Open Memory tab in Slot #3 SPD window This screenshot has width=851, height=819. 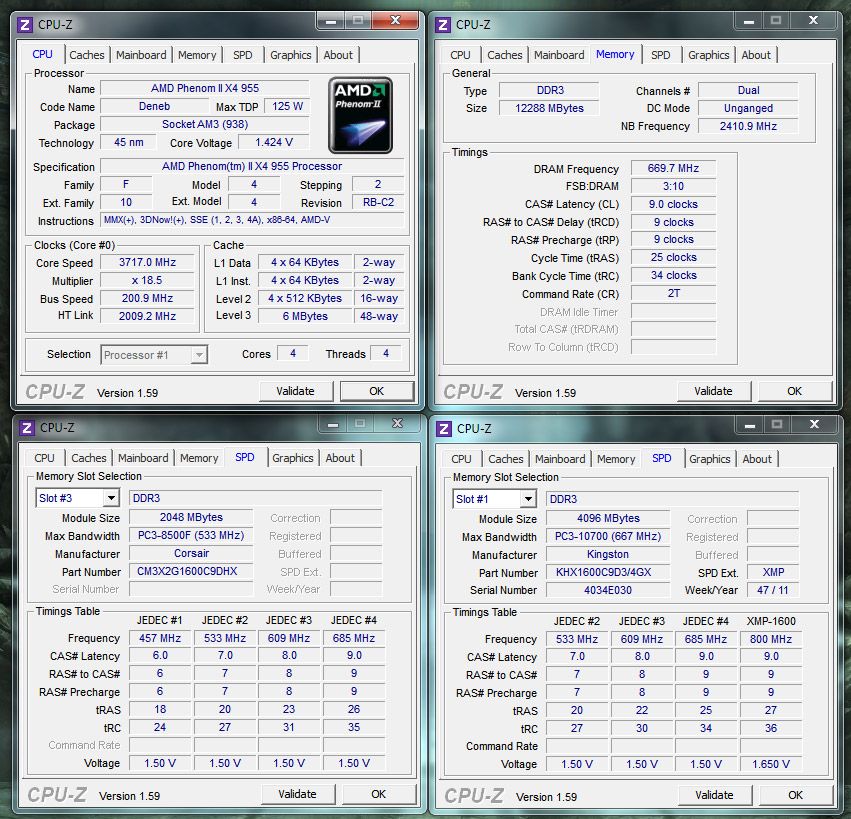click(199, 458)
